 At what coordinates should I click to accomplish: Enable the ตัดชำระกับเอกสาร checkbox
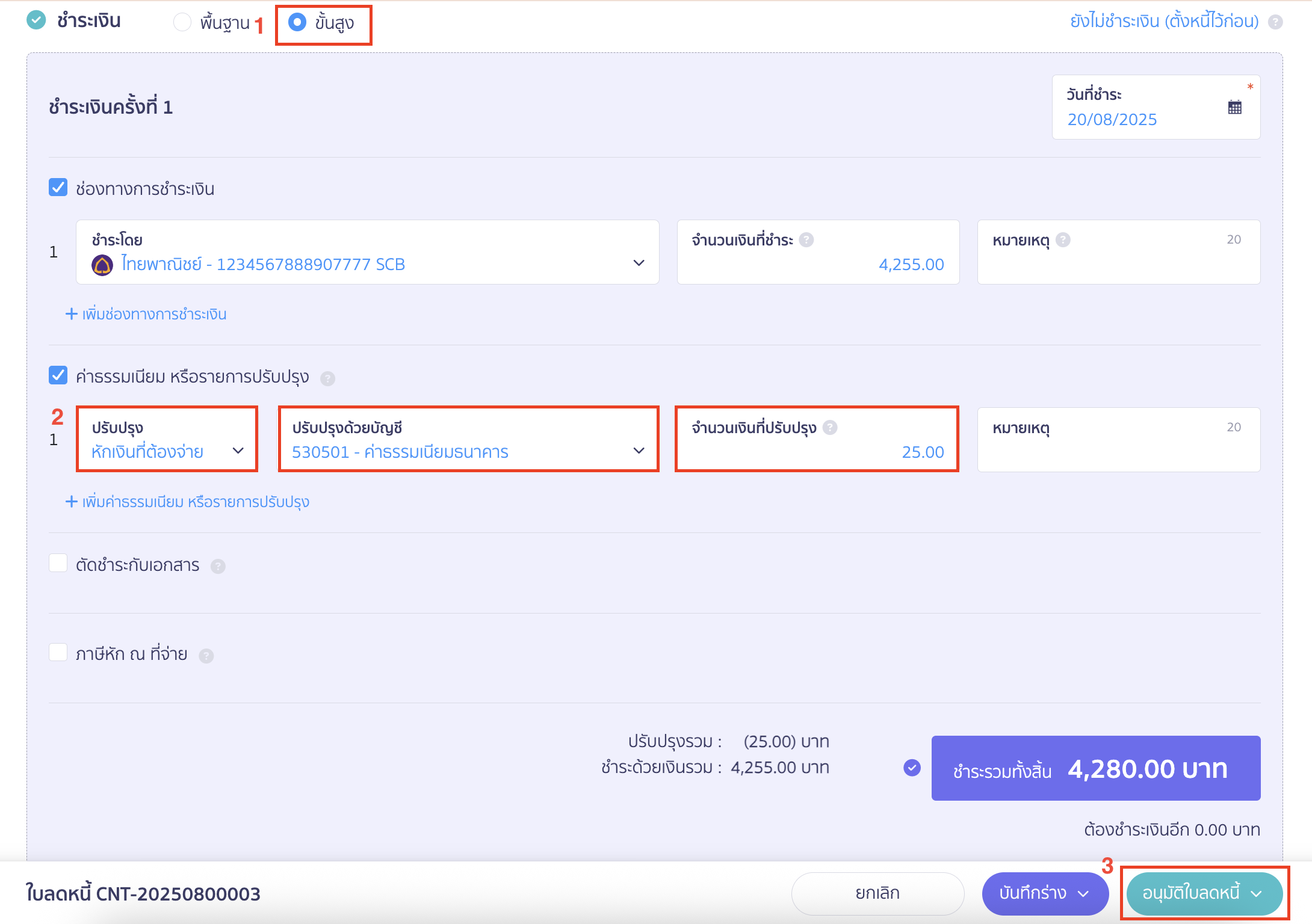[58, 563]
